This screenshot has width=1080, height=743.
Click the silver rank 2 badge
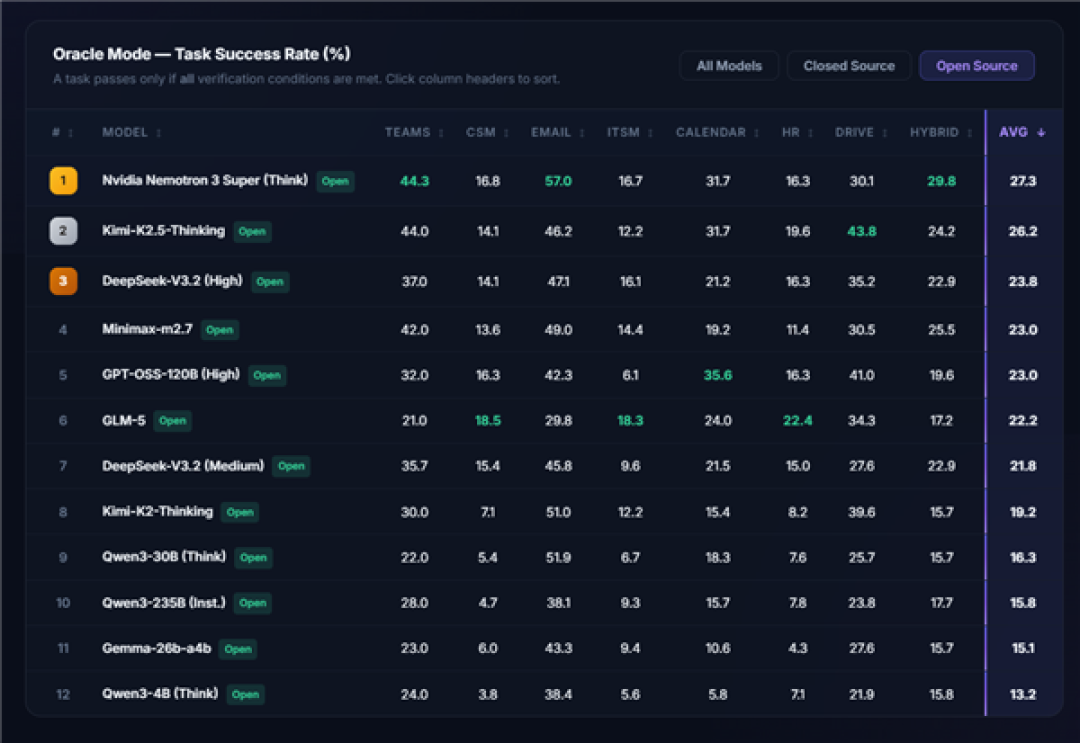(x=63, y=231)
